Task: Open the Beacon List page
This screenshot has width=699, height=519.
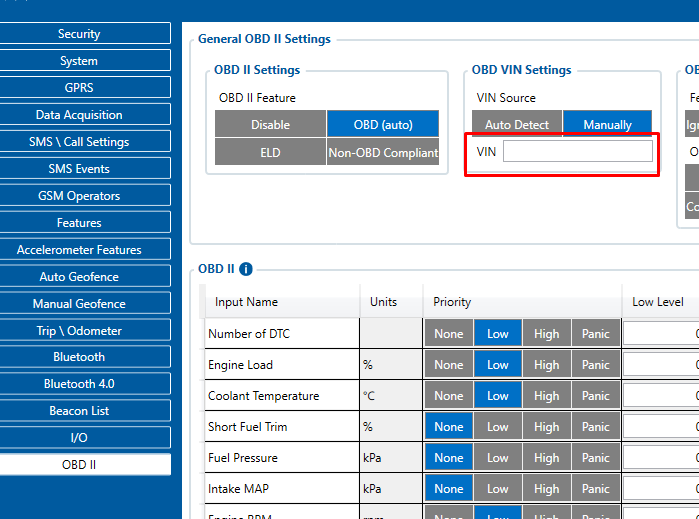Action: point(79,411)
